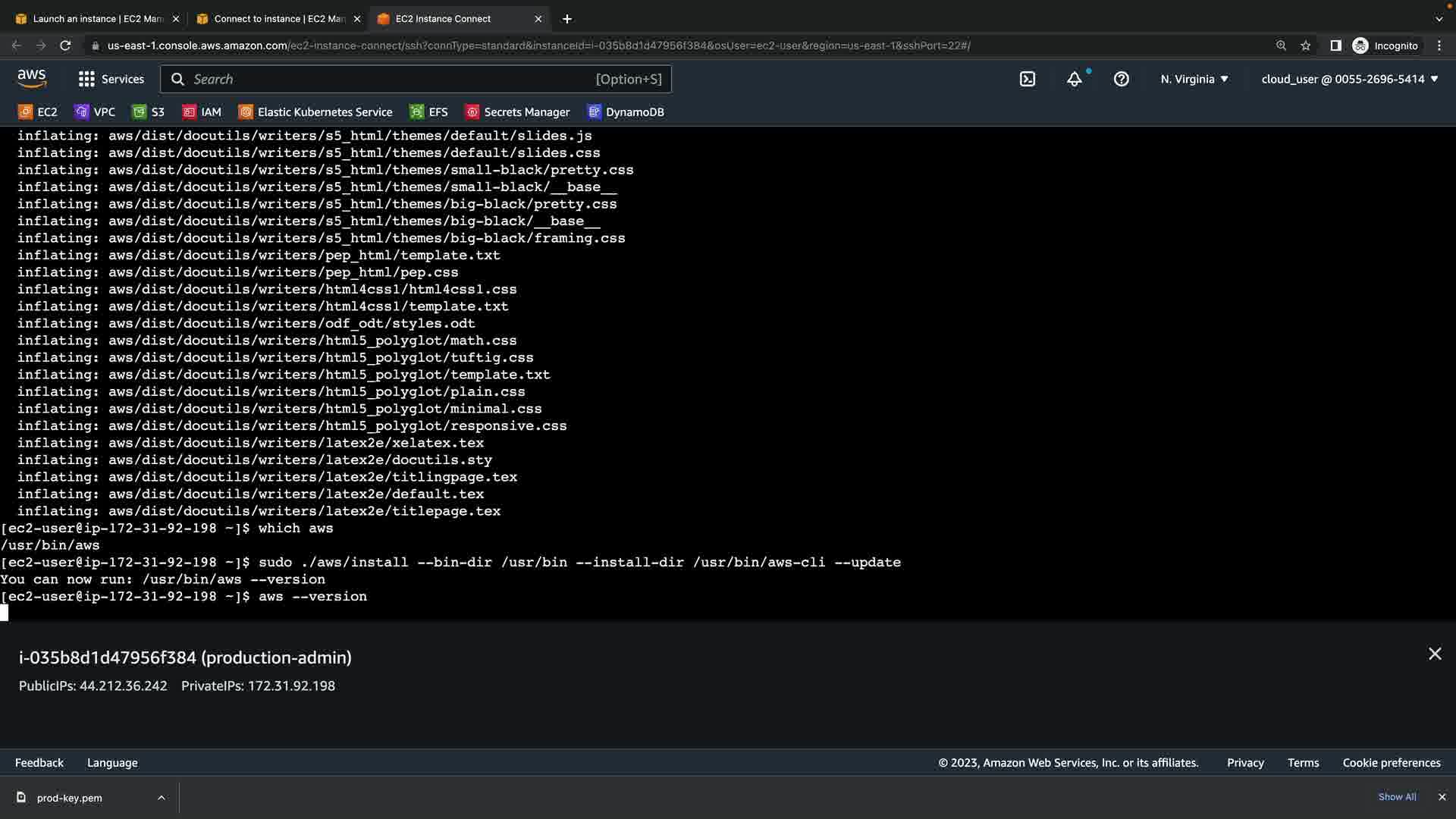Click the AWS logo home icon

coord(32,79)
